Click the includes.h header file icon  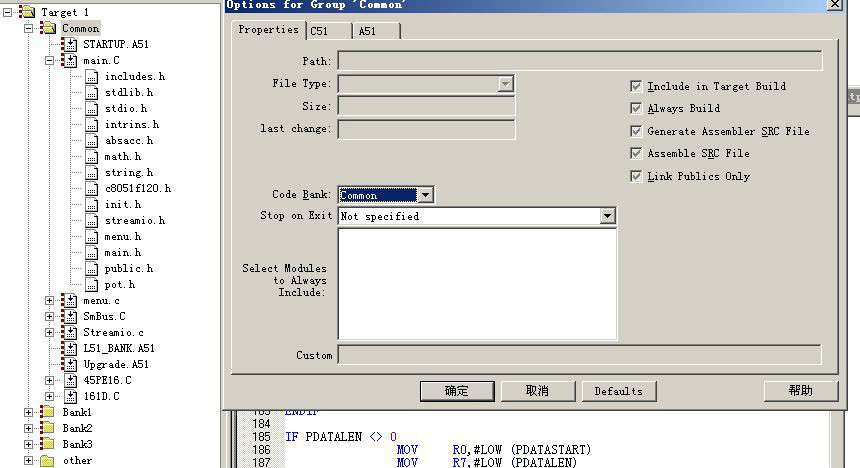pyautogui.click(x=92, y=77)
